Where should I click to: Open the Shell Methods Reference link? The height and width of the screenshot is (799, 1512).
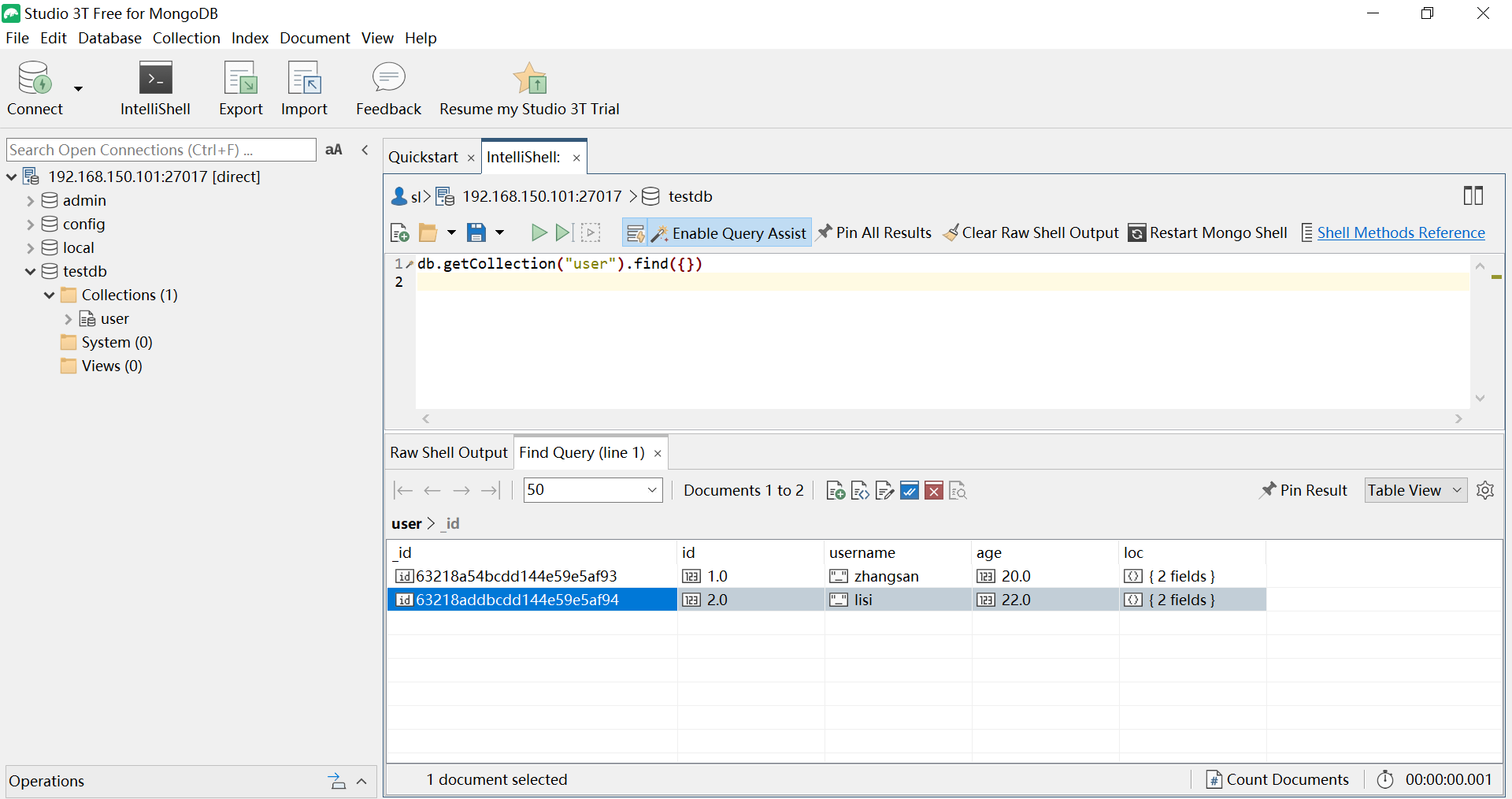click(1401, 232)
